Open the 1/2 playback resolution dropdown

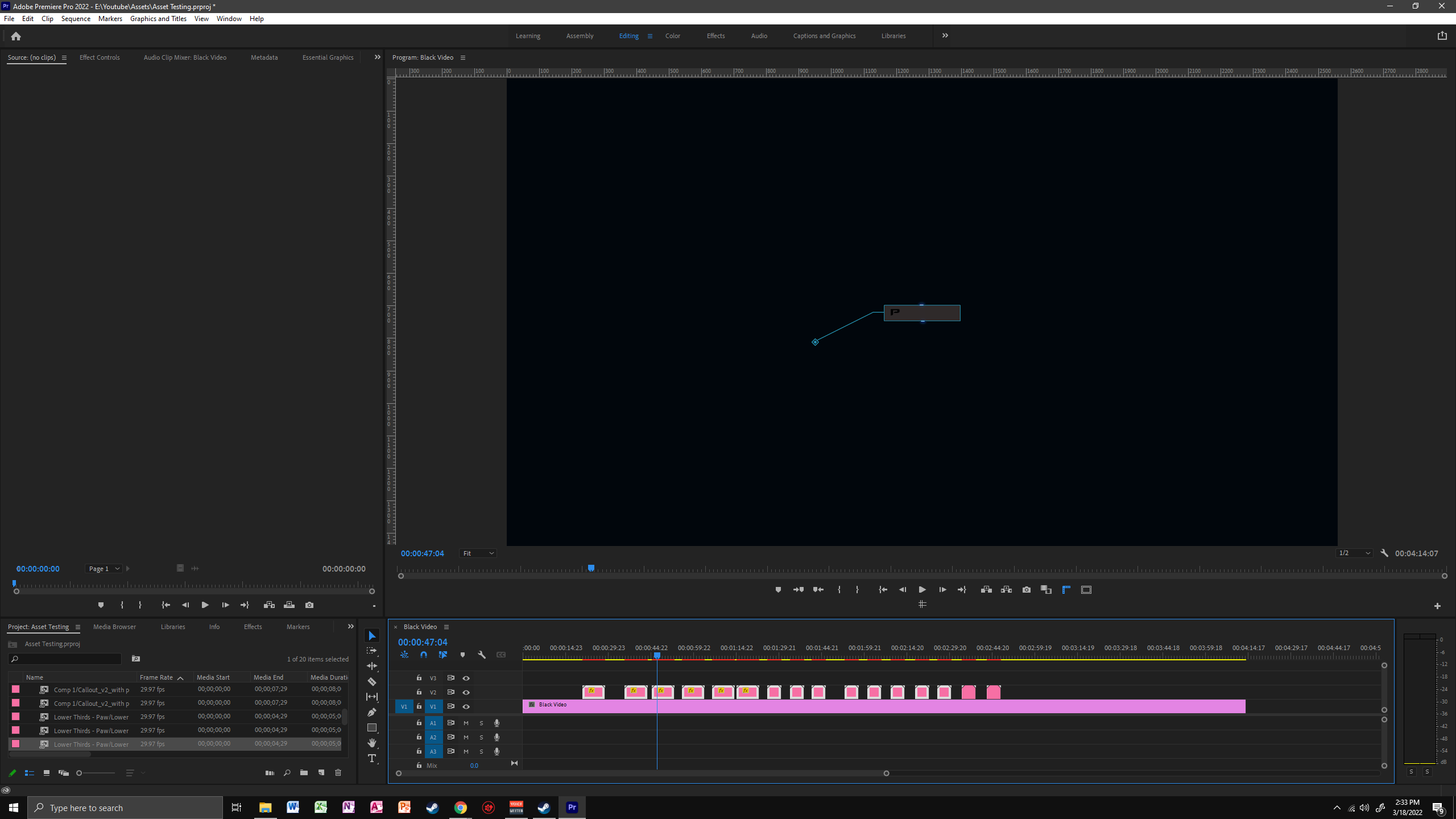tap(1354, 553)
